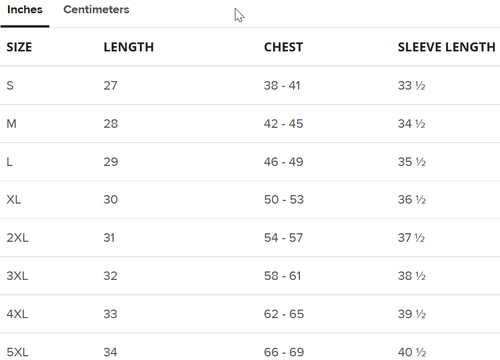The width and height of the screenshot is (500, 360).
Task: Select the L size row label
Action: click(x=9, y=162)
